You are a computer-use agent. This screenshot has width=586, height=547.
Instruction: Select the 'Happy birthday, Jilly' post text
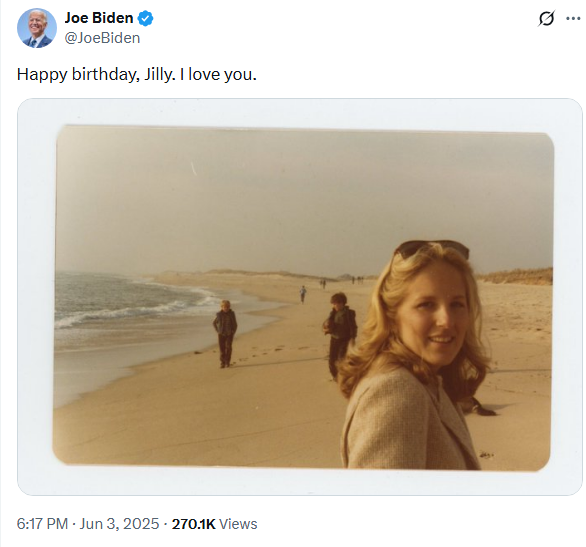(136, 74)
